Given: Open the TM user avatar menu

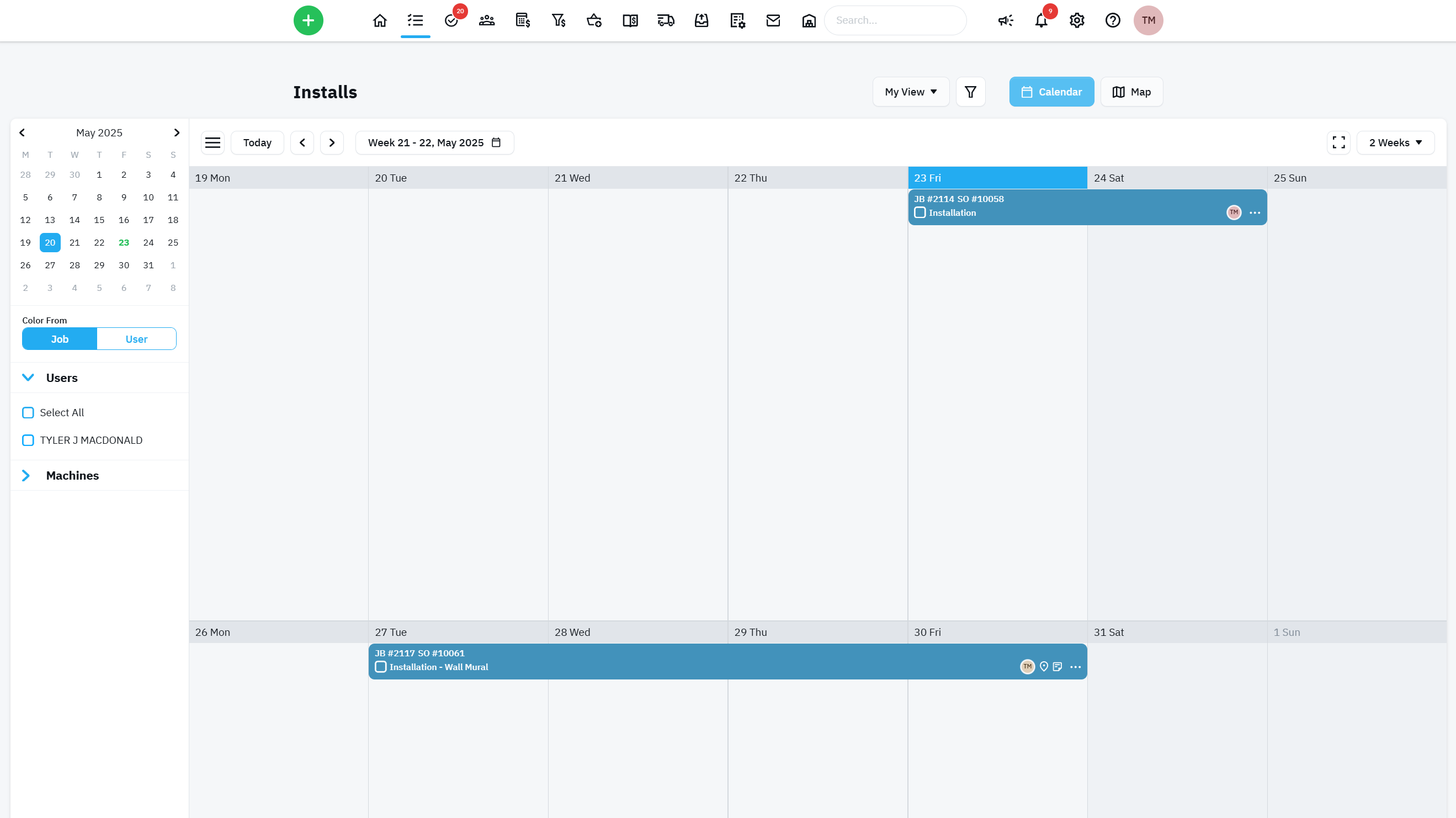Looking at the screenshot, I should point(1149,20).
